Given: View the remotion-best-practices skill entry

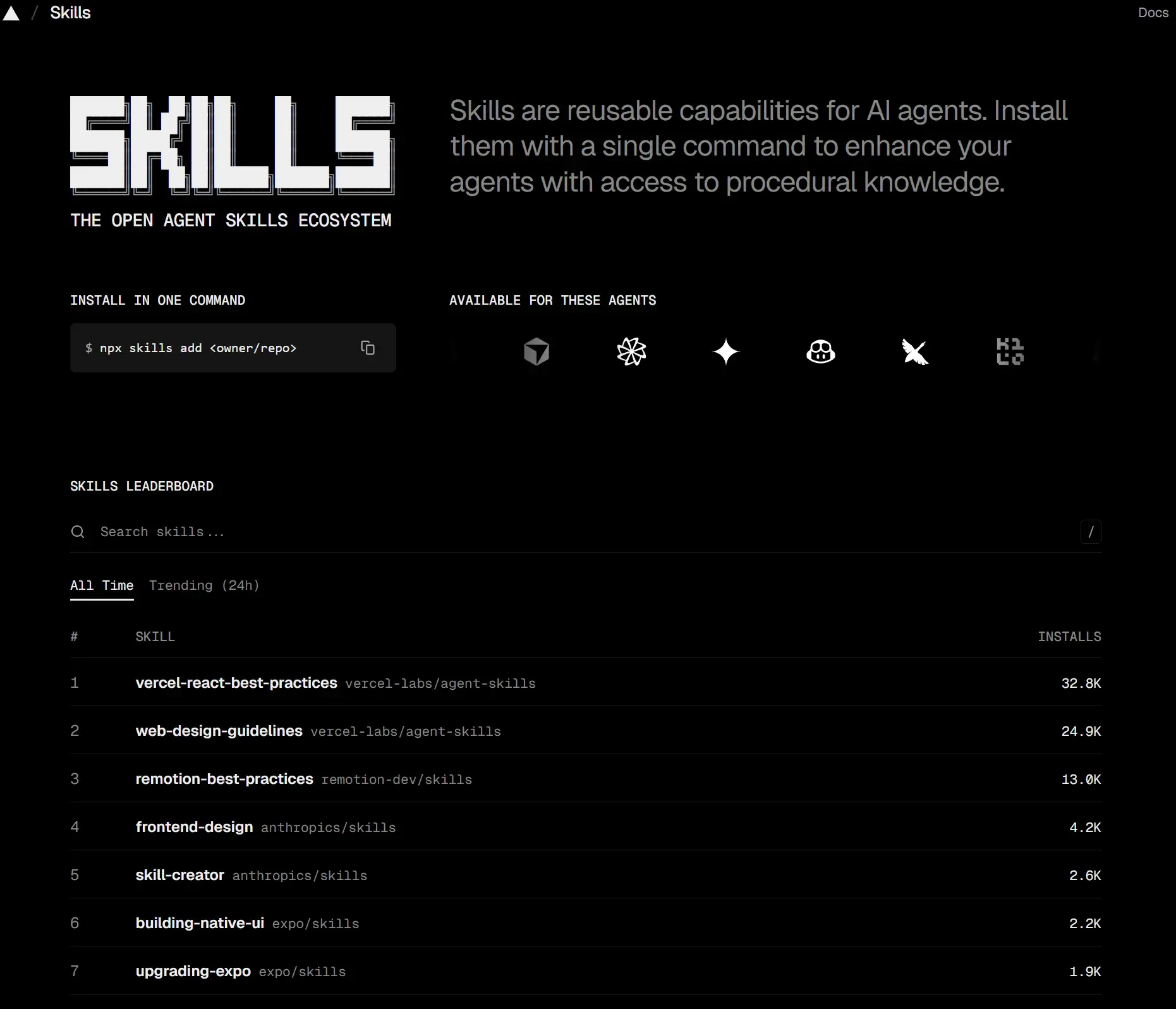Looking at the screenshot, I should pyautogui.click(x=224, y=779).
